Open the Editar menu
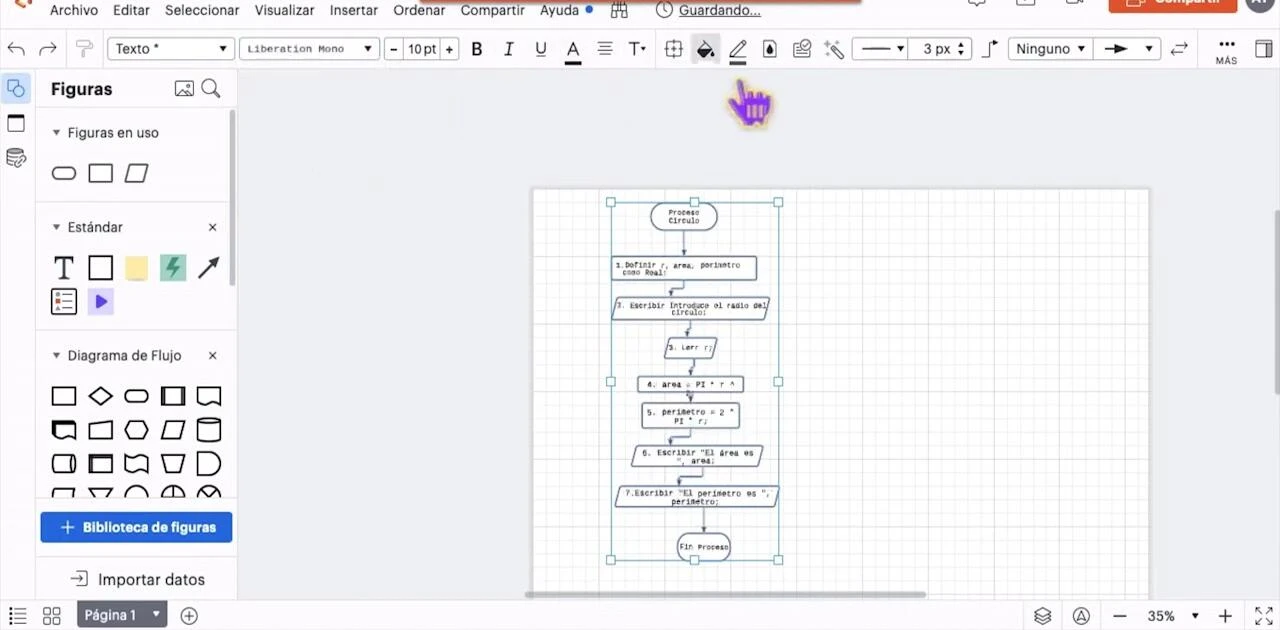 (x=131, y=10)
